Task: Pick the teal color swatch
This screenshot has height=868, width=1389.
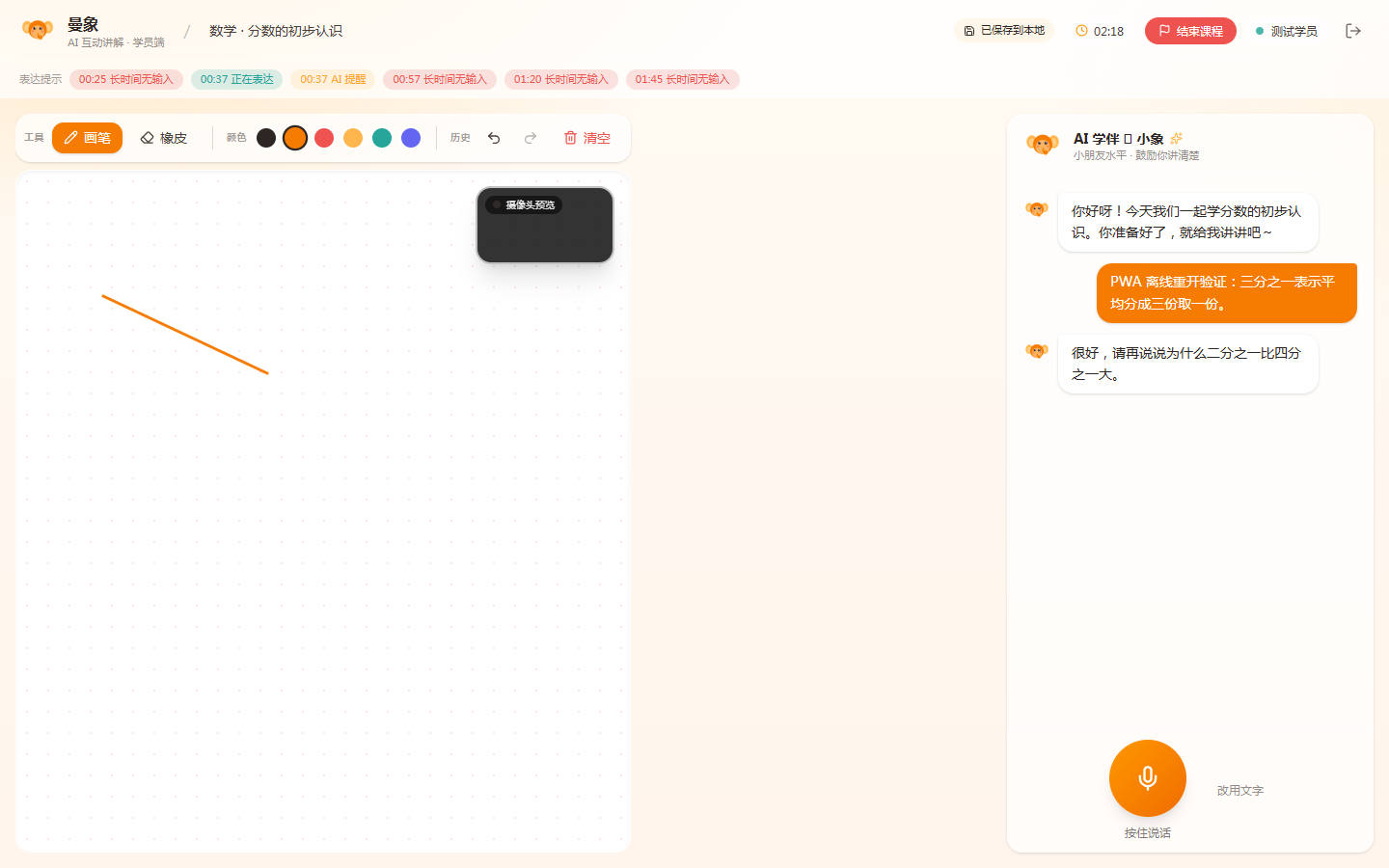Action: (x=382, y=138)
